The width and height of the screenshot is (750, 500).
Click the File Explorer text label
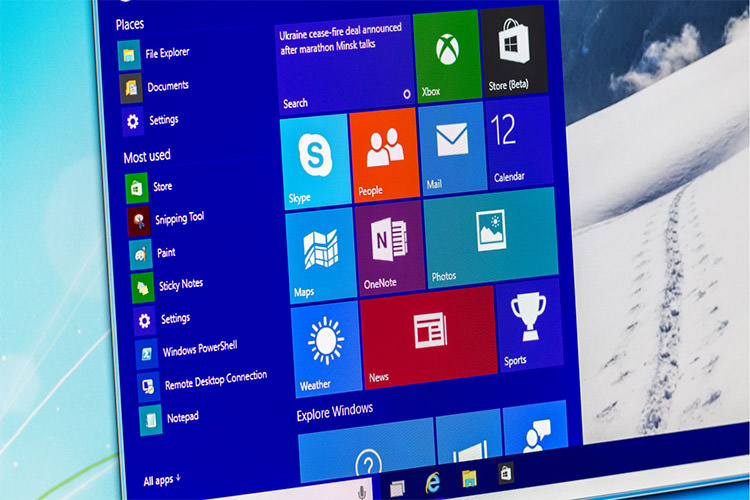pyautogui.click(x=167, y=53)
